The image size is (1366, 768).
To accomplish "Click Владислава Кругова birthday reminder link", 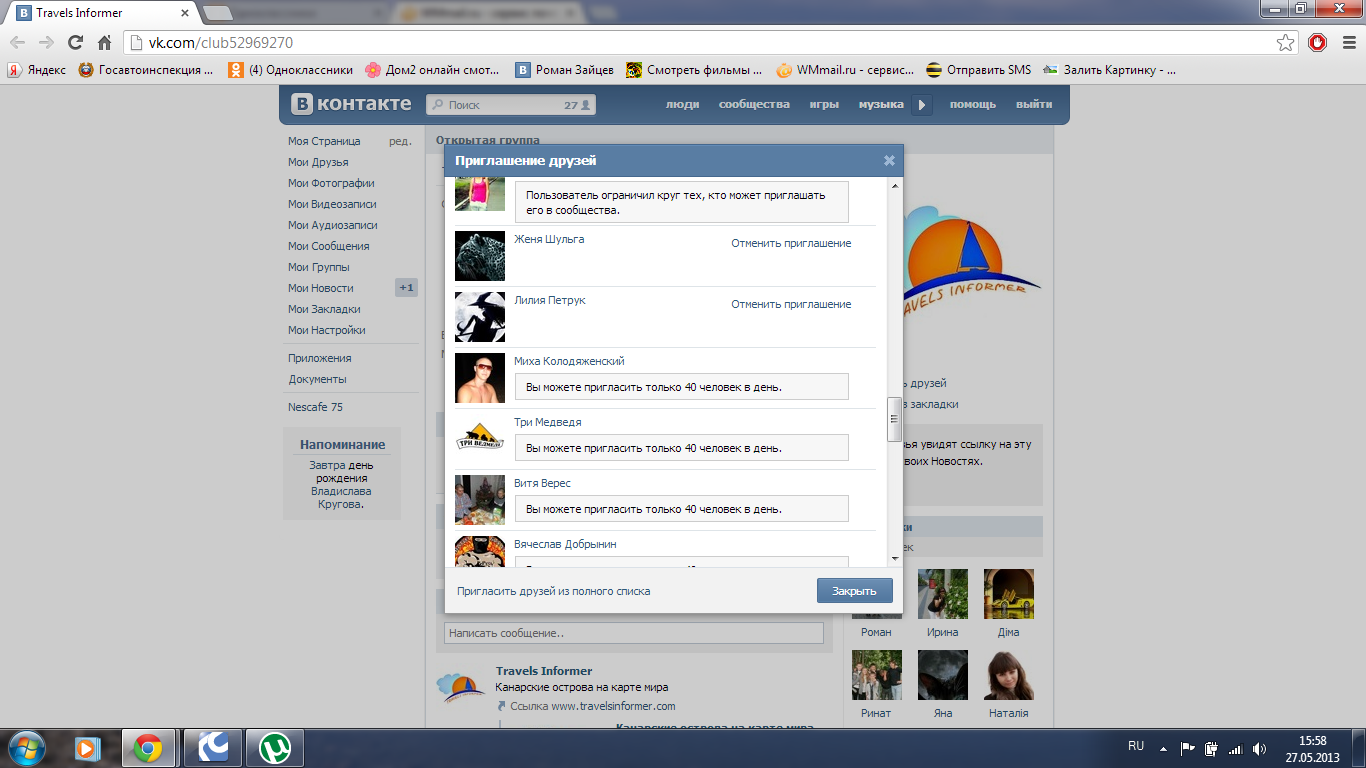I will [x=341, y=497].
